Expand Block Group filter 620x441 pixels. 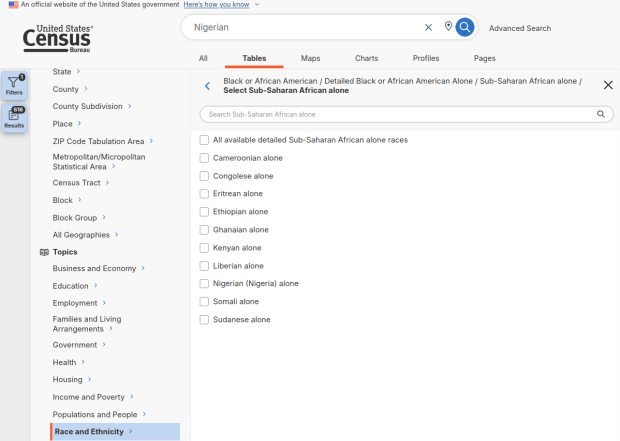tap(79, 218)
